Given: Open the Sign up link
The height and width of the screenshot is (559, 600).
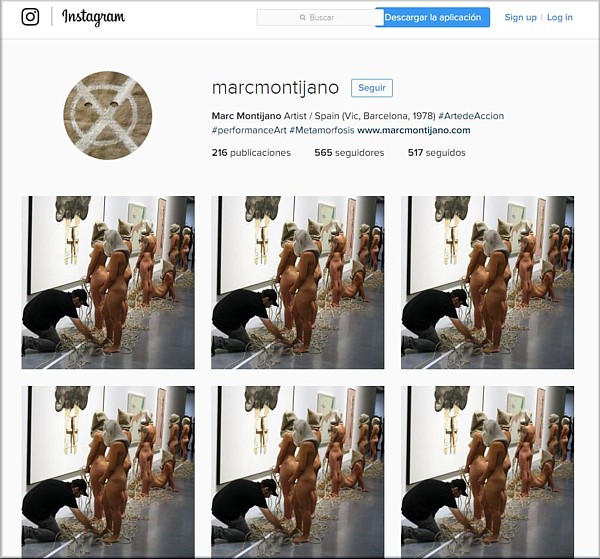Looking at the screenshot, I should coord(520,17).
